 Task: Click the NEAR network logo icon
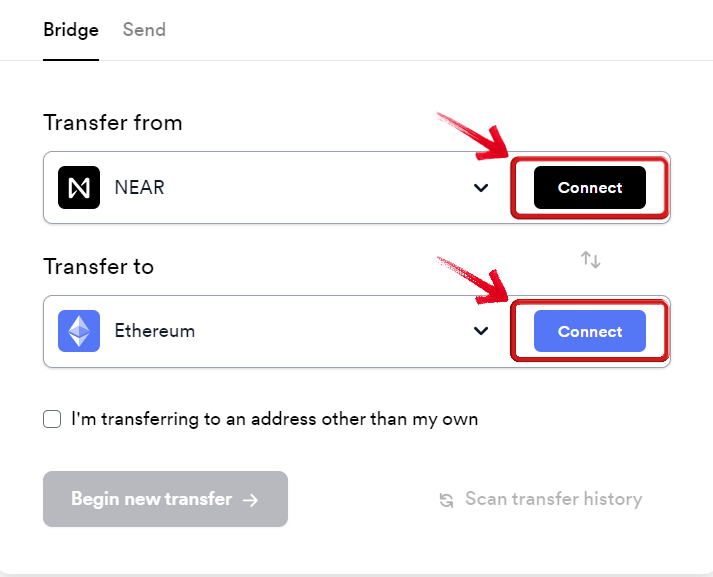pyautogui.click(x=79, y=187)
